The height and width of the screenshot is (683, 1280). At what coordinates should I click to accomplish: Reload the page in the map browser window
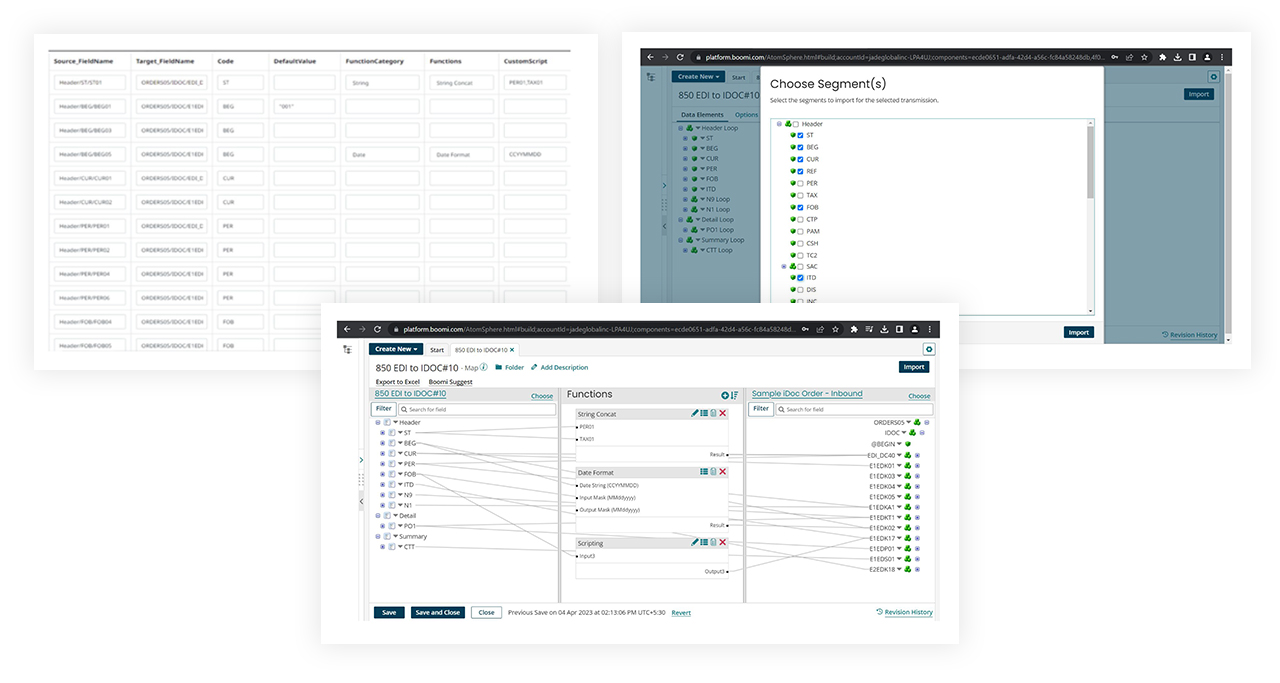tap(377, 329)
